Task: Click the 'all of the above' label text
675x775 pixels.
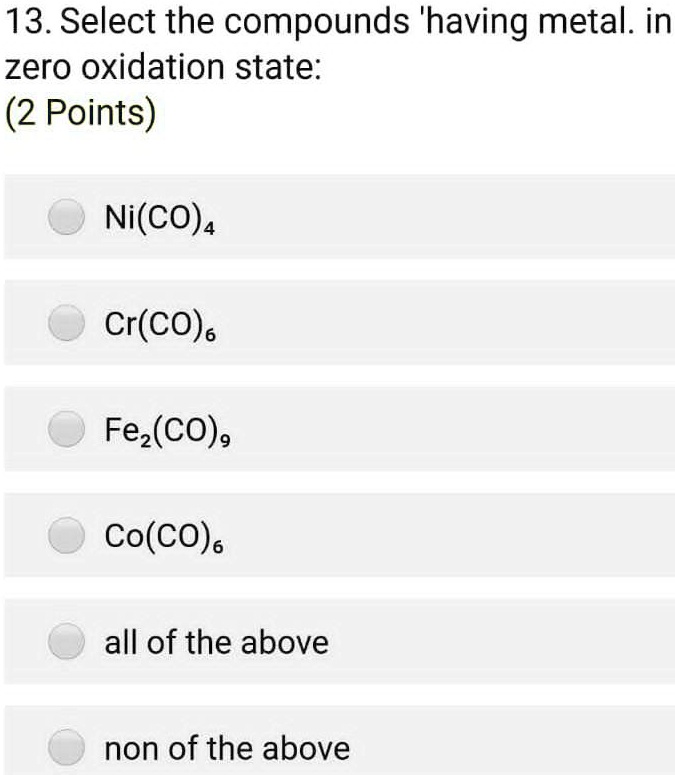Action: [216, 643]
